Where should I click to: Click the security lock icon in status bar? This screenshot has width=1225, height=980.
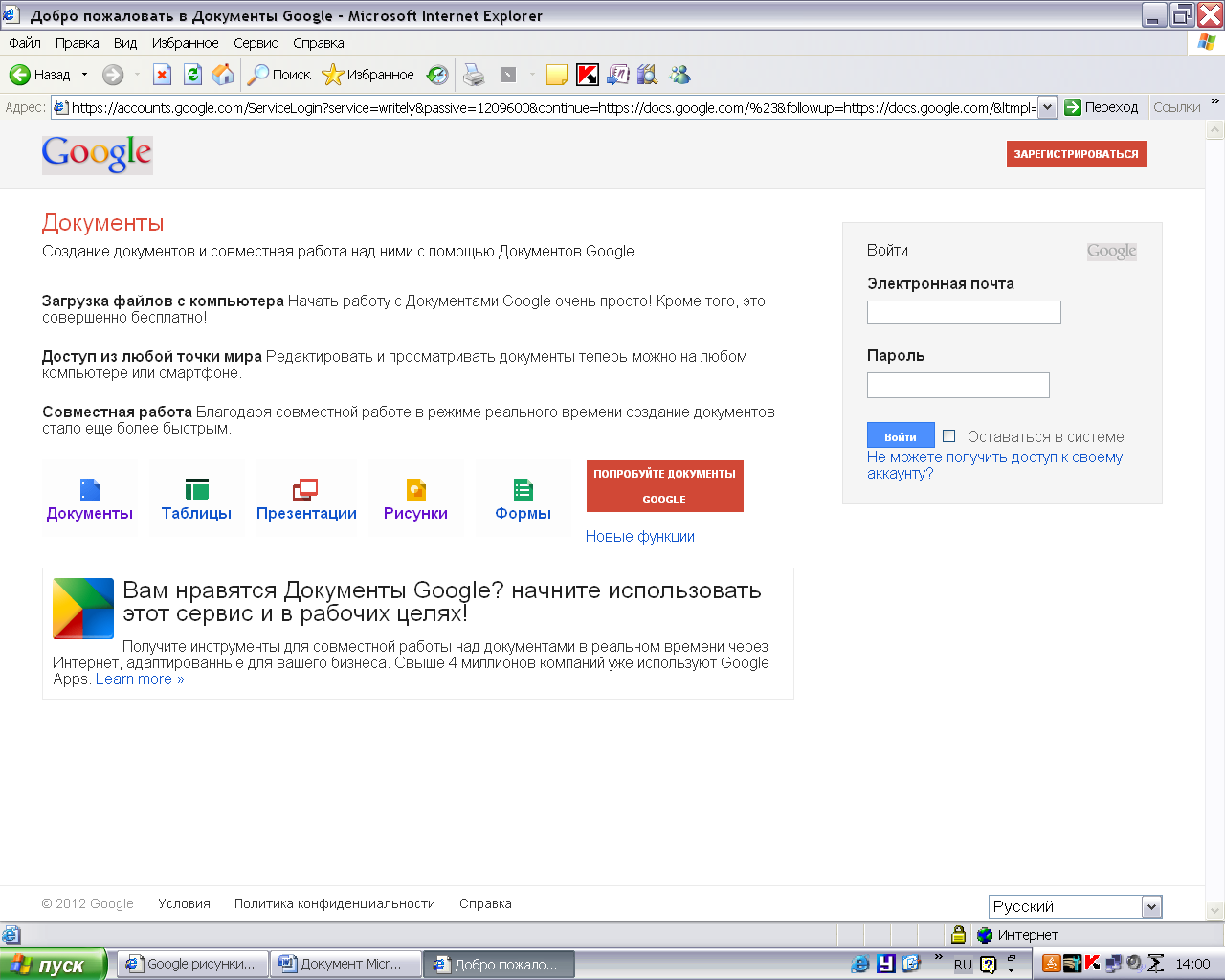958,935
